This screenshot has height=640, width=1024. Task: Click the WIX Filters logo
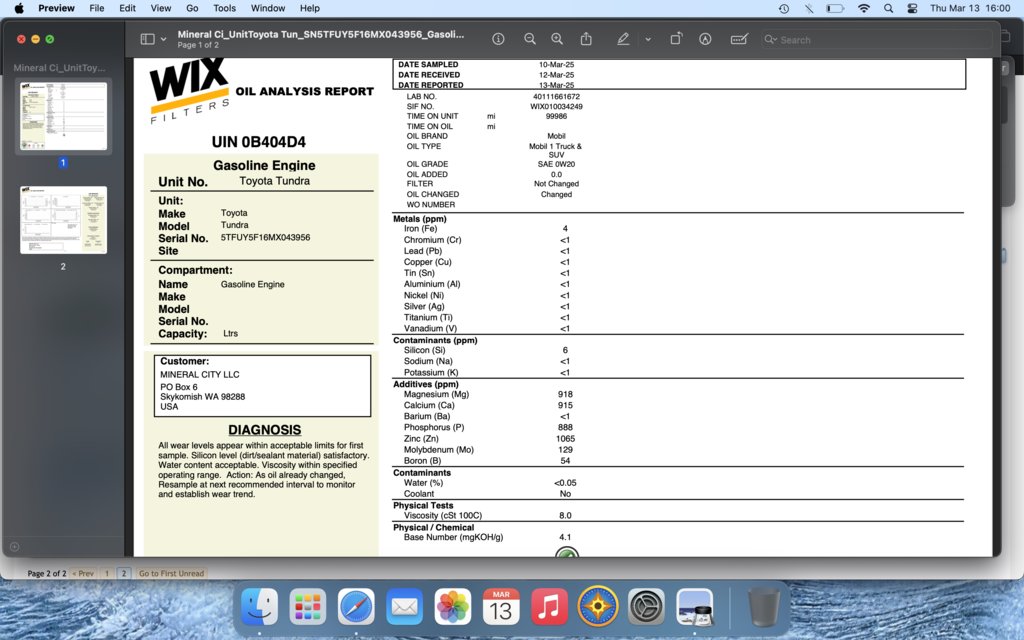190,90
